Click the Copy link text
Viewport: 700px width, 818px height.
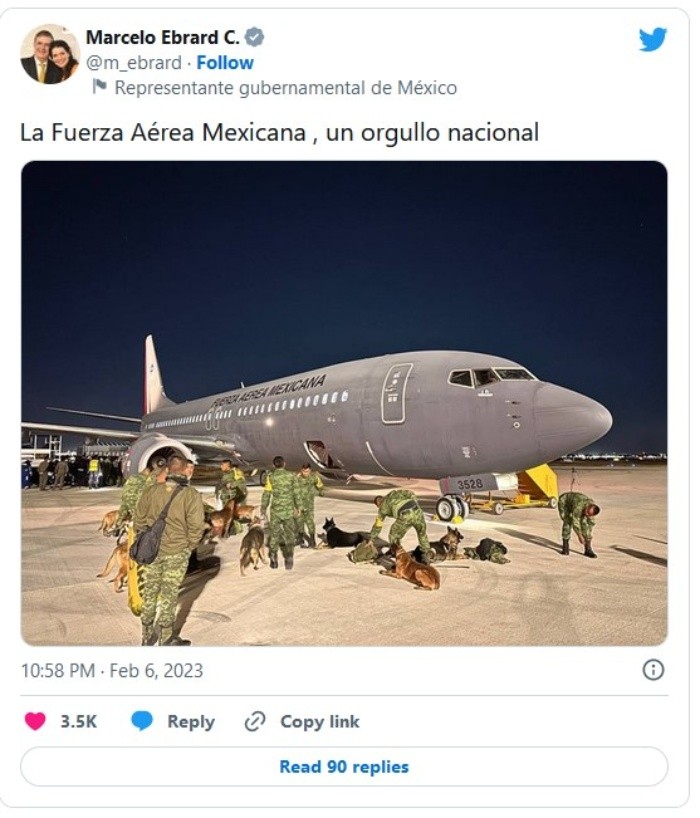click(319, 722)
